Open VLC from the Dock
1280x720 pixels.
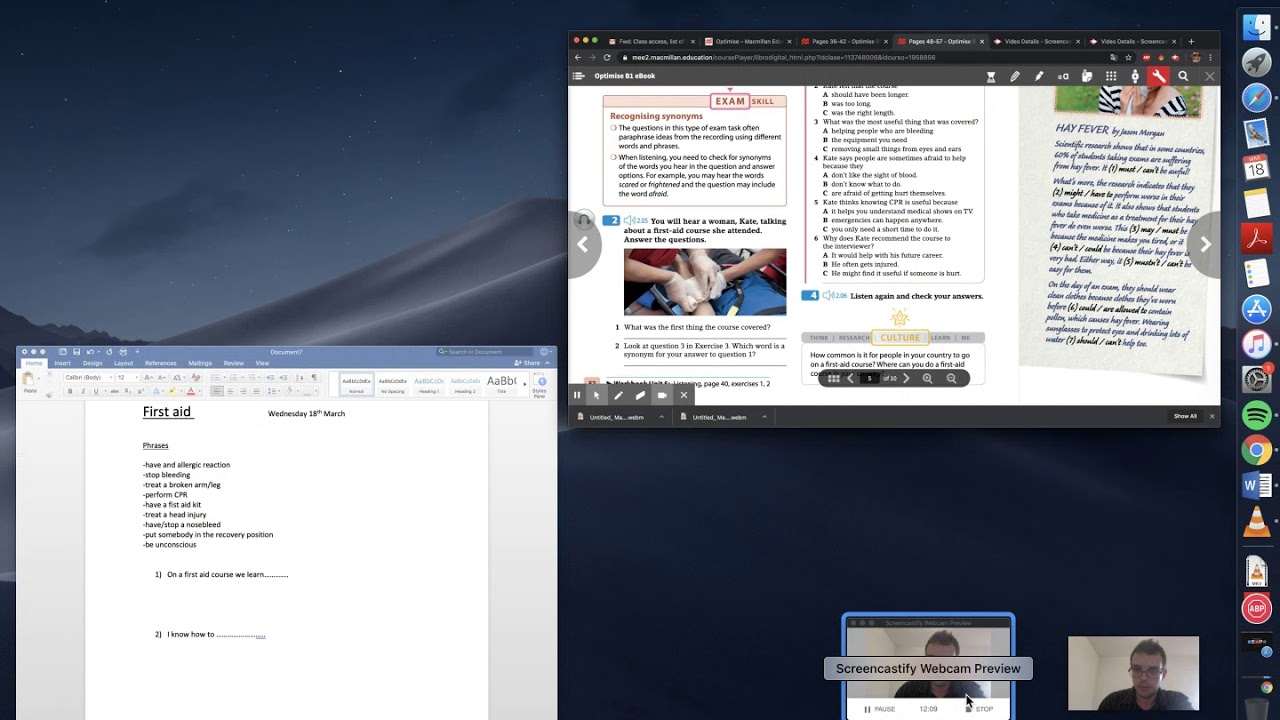(1257, 522)
